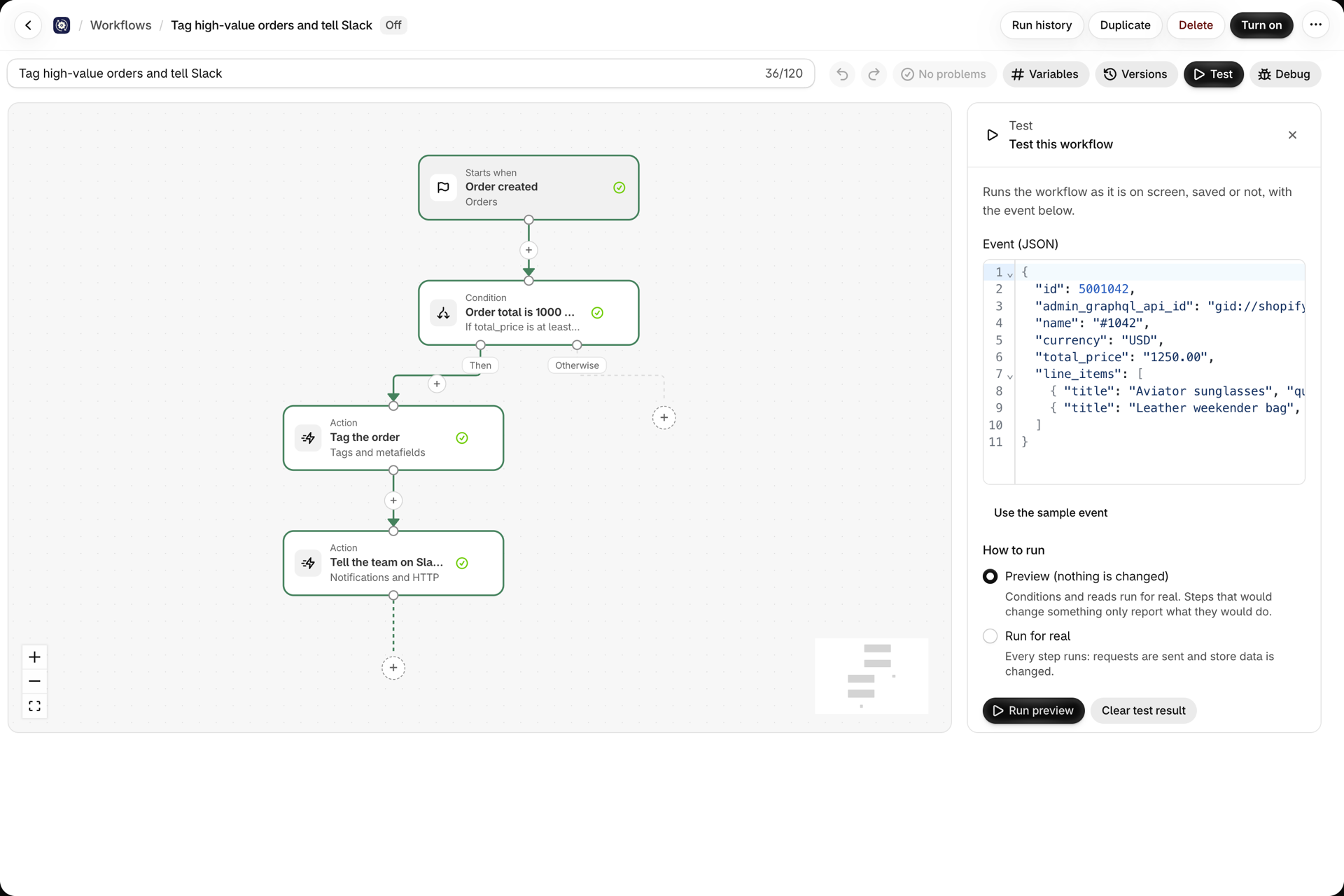Open the Versions panel
The width and height of the screenshot is (1344, 896).
[1135, 74]
